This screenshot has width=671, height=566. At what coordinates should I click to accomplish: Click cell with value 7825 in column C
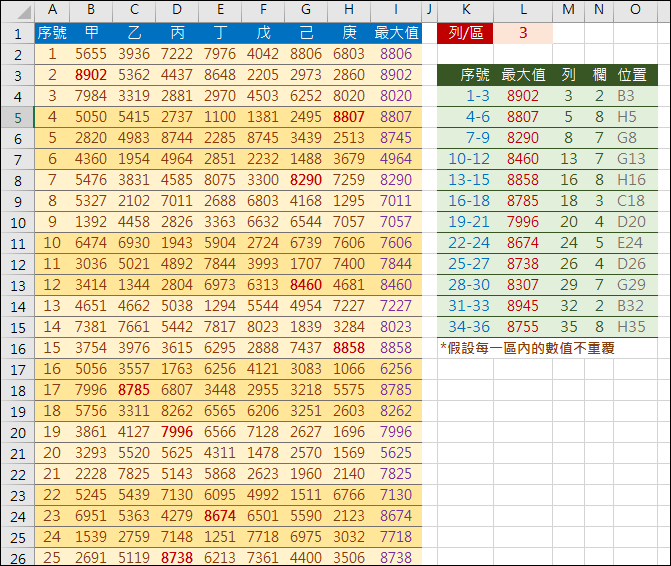(134, 474)
